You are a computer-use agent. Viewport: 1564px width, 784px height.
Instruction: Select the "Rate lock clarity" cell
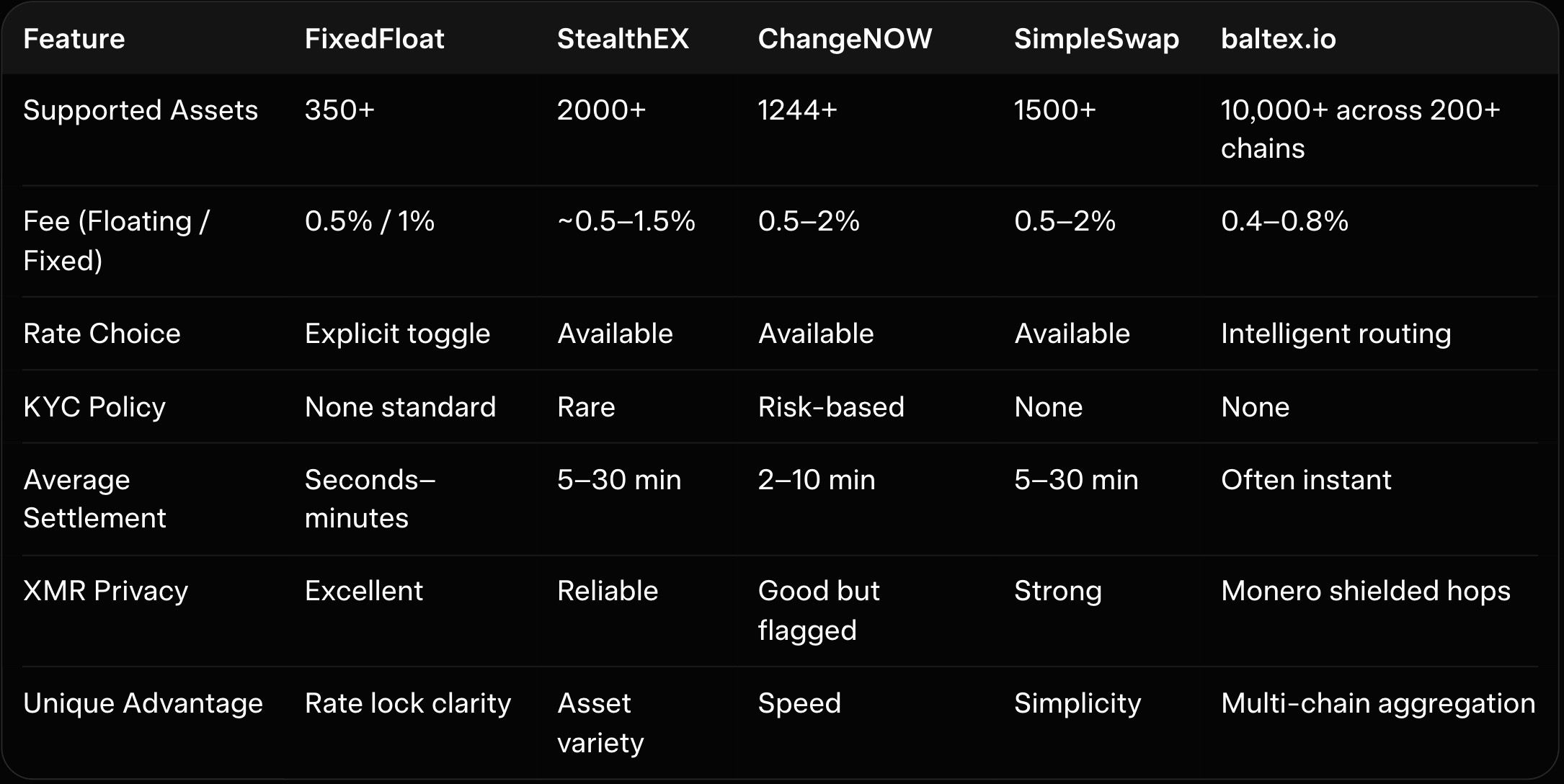pyautogui.click(x=407, y=703)
